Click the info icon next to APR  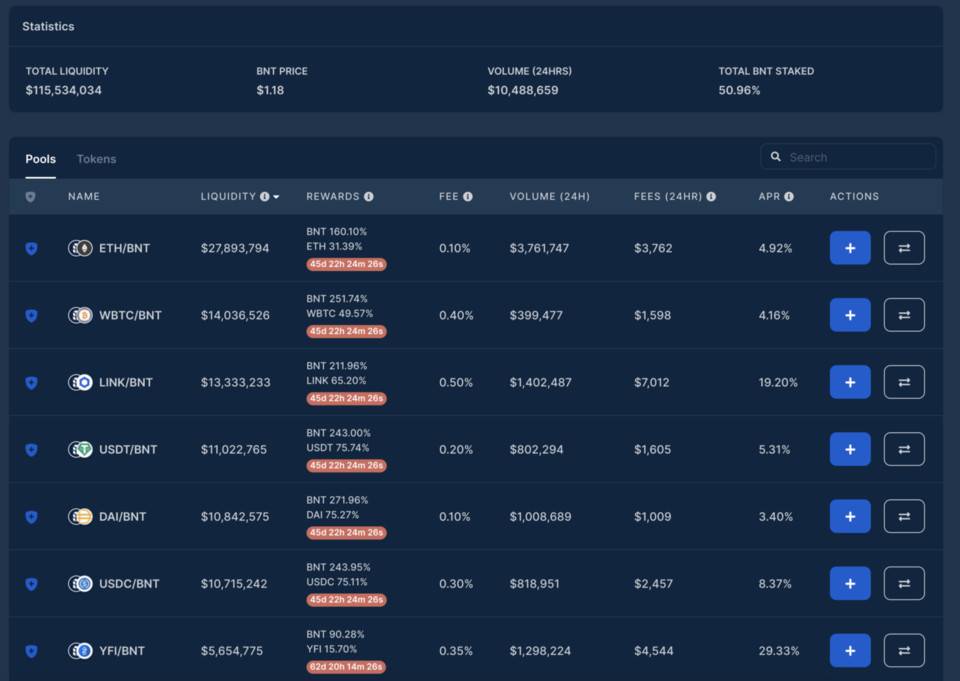click(x=790, y=196)
